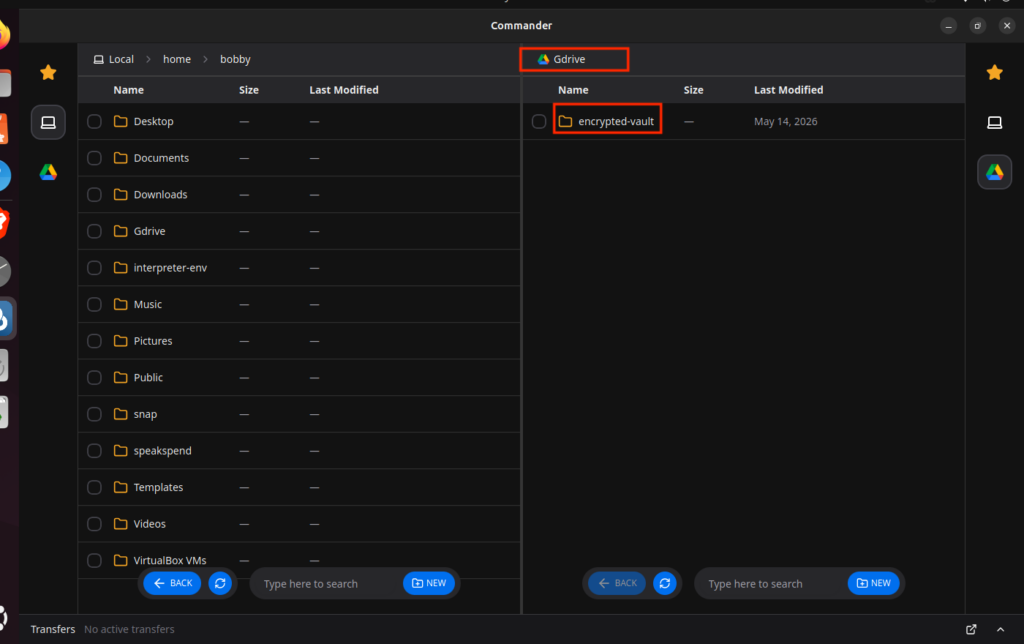Expand the Transfers panel chevron
Screen dimensions: 1024x644
[x=1000, y=629]
